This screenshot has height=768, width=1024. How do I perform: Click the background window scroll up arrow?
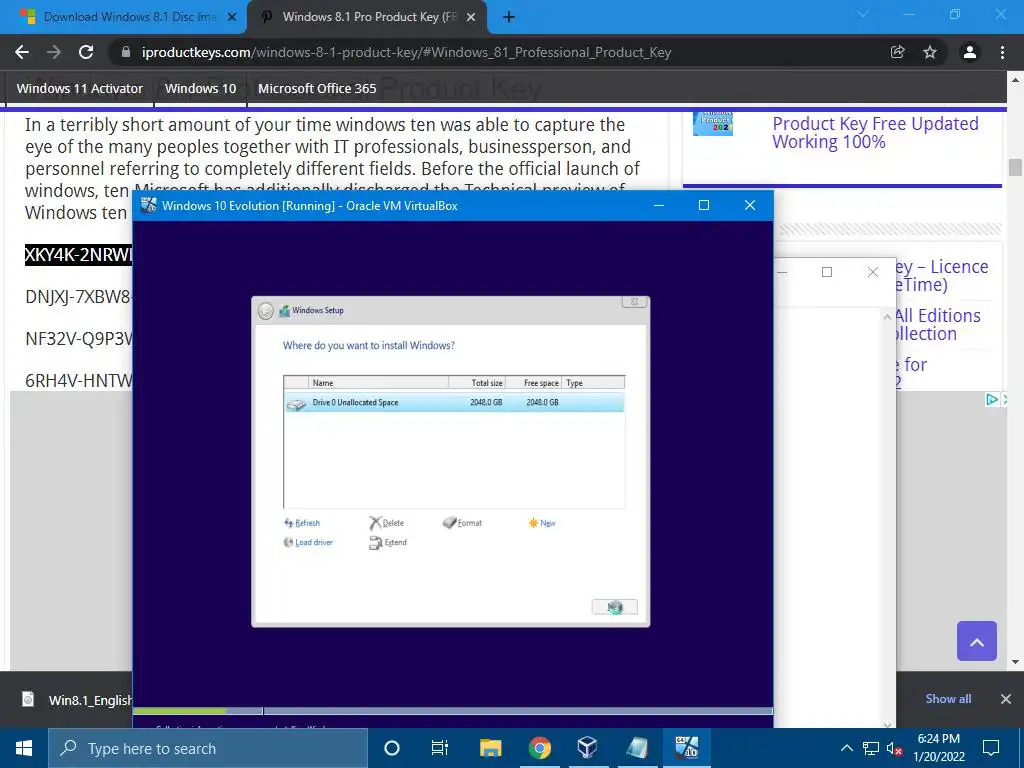(x=887, y=317)
